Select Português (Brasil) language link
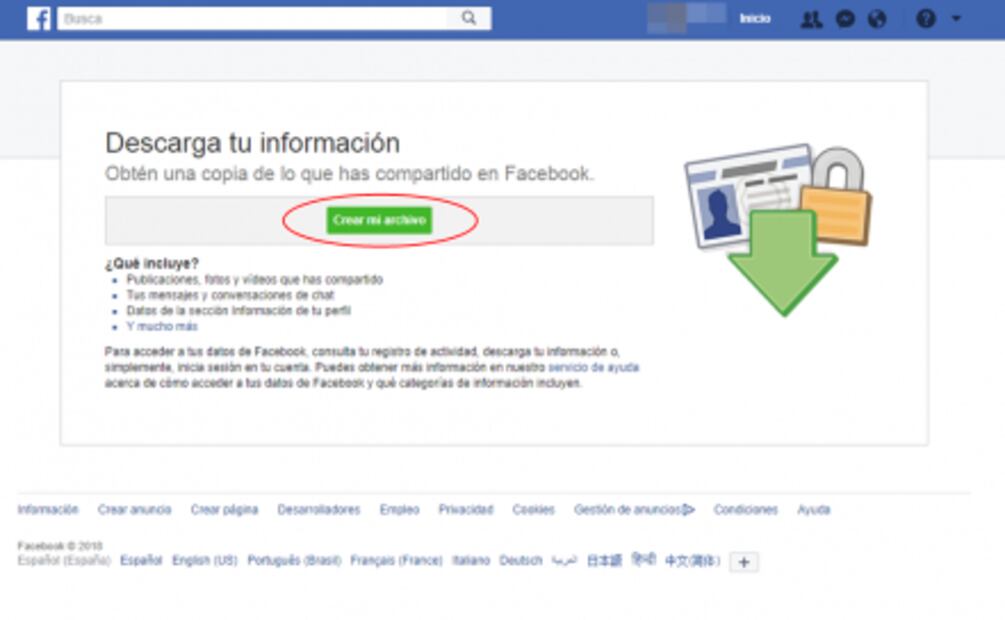 pos(294,561)
